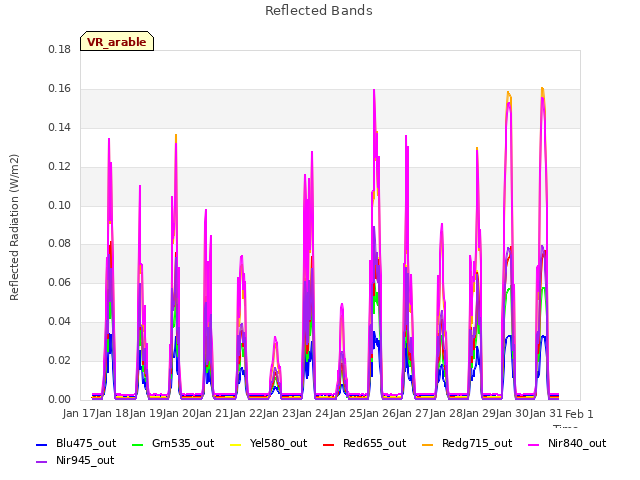The width and height of the screenshot is (640, 480).
Task: Select the Redg715_out legend label
Action: pyautogui.click(x=477, y=443)
